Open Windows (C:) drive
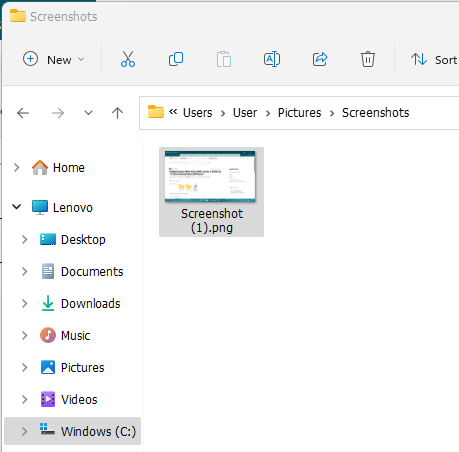The height and width of the screenshot is (452, 459). (x=99, y=432)
